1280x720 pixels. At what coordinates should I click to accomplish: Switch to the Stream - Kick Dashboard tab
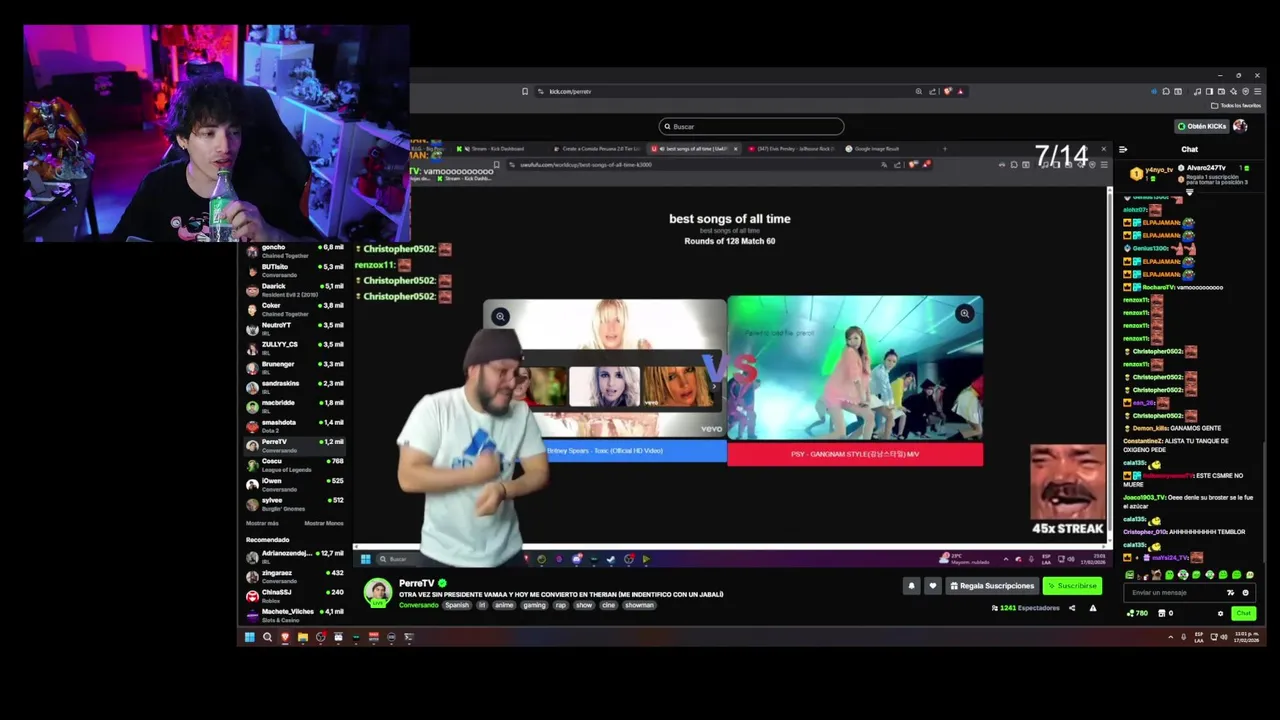point(500,149)
